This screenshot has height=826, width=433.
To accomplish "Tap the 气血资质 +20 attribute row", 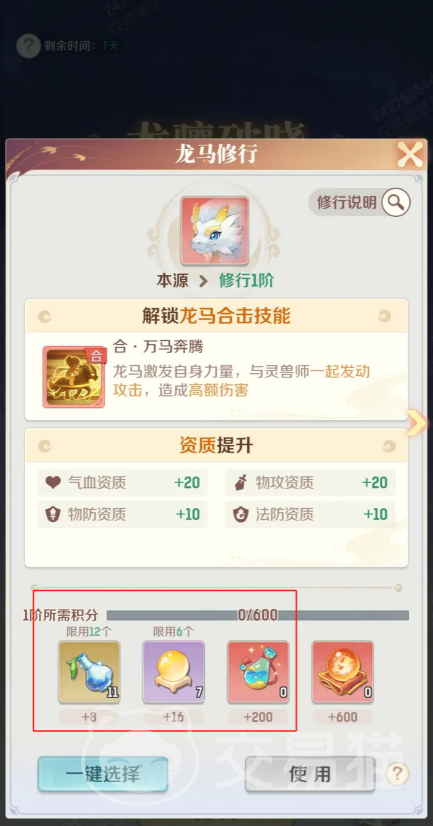I will coord(122,483).
